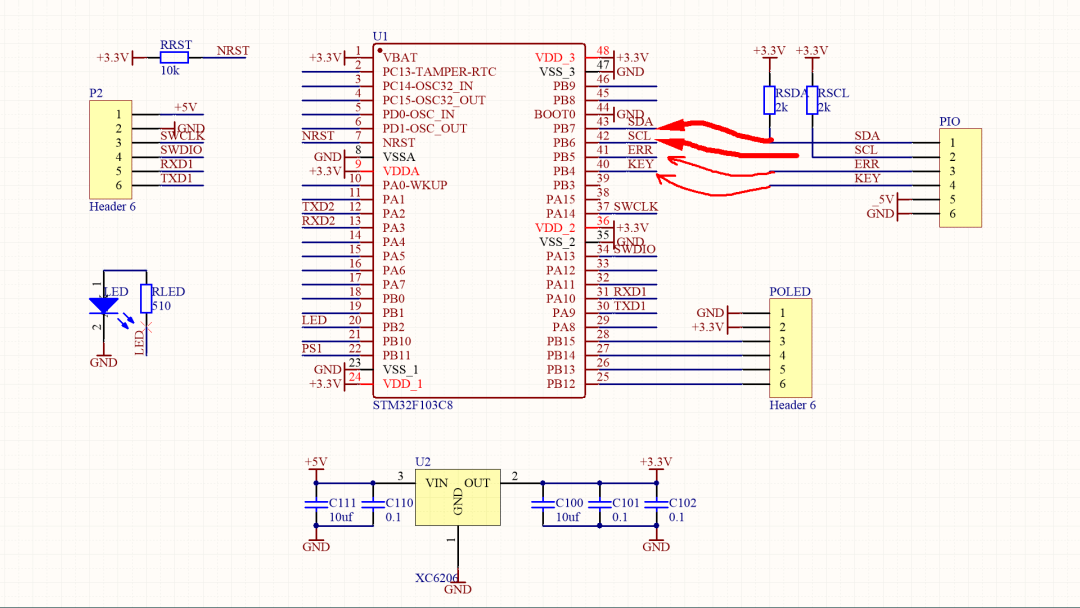Select the "510" resistor value
Screen dimensions: 1080x608
(x=161, y=306)
